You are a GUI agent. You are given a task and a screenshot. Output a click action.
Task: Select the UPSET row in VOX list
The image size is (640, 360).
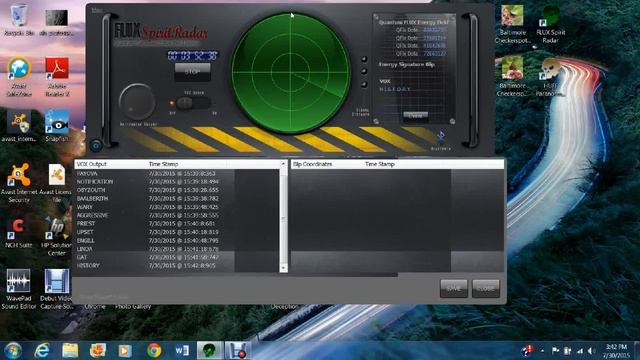point(155,232)
